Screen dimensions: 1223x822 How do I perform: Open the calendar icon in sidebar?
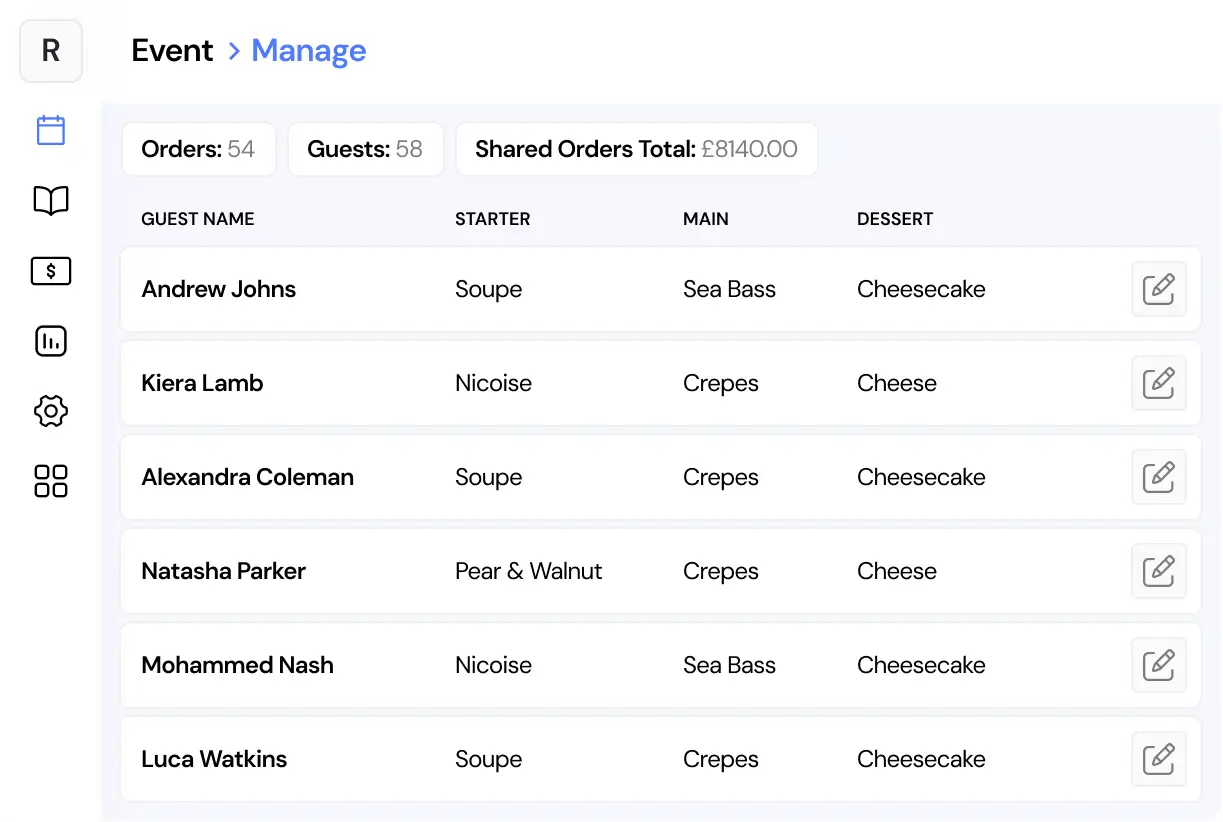pyautogui.click(x=51, y=130)
